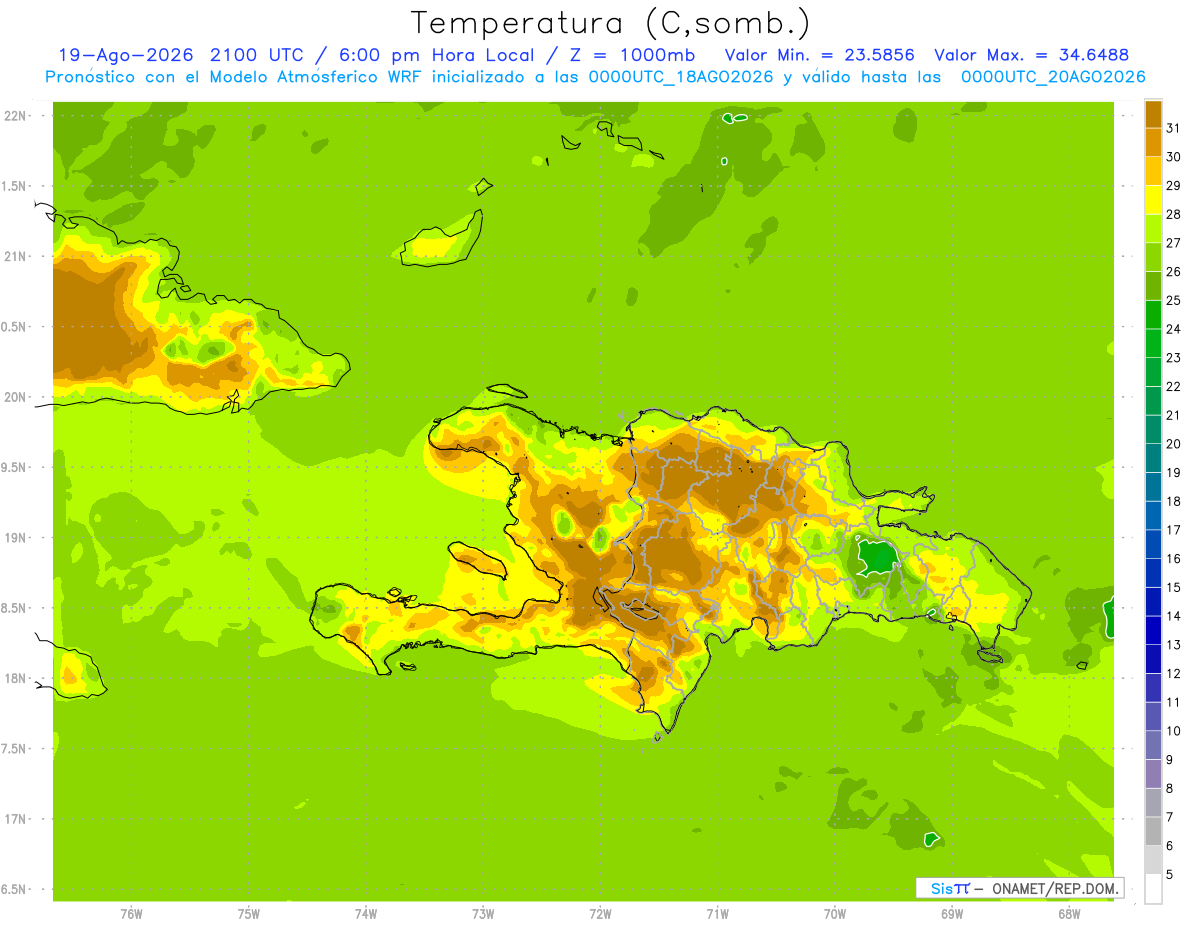1200x927 pixels.
Task: Click the colorbar value label '26'
Action: [x=1174, y=272]
